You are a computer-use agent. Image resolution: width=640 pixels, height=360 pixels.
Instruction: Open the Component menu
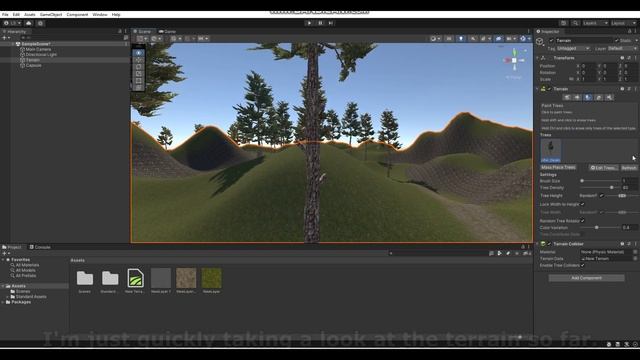click(77, 14)
